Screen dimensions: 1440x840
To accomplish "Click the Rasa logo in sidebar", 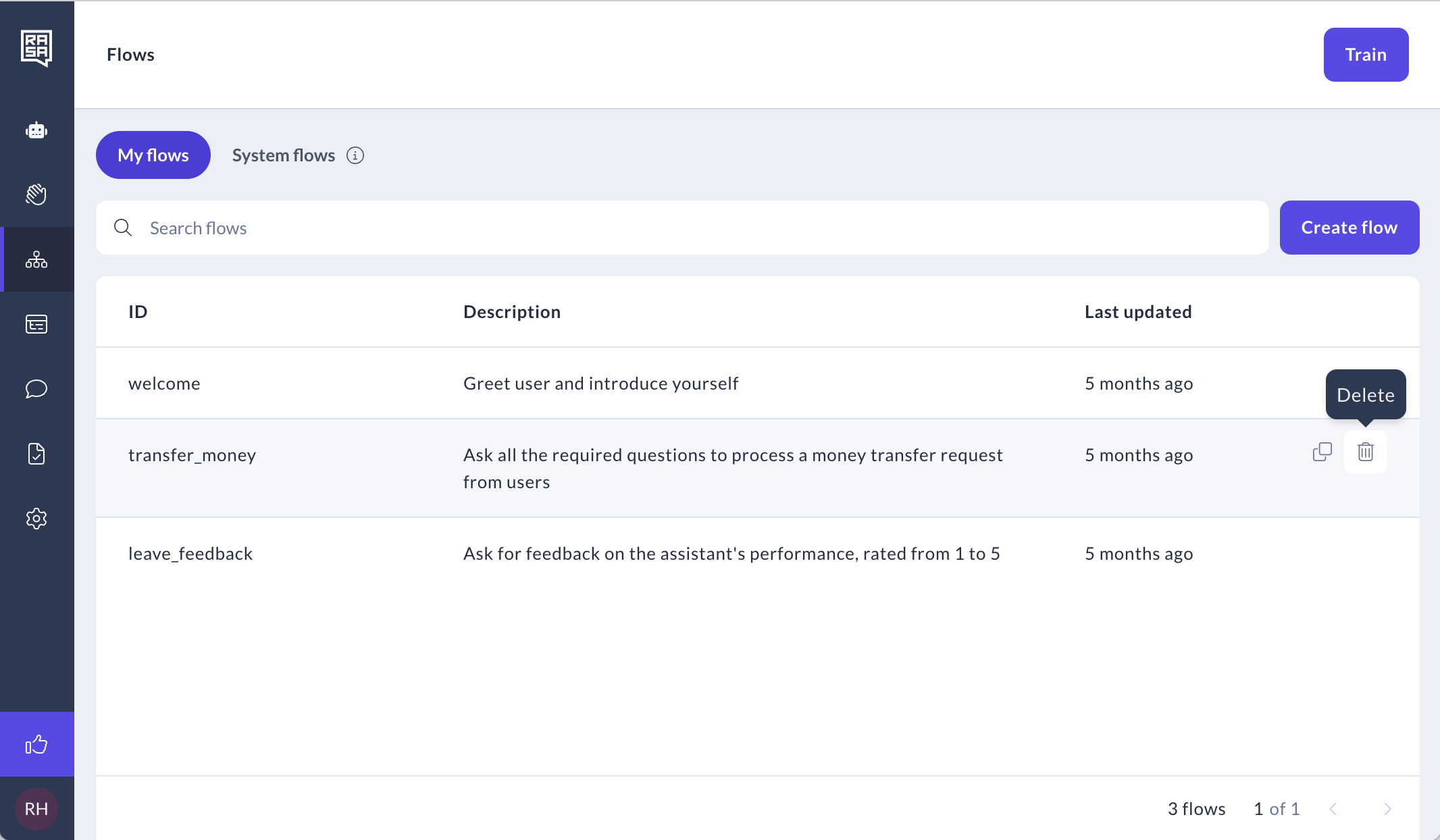I will [x=36, y=48].
